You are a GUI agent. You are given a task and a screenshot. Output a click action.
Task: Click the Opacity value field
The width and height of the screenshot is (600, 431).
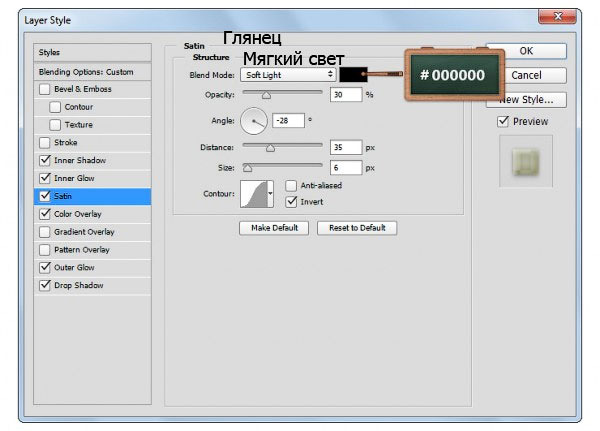[x=346, y=95]
